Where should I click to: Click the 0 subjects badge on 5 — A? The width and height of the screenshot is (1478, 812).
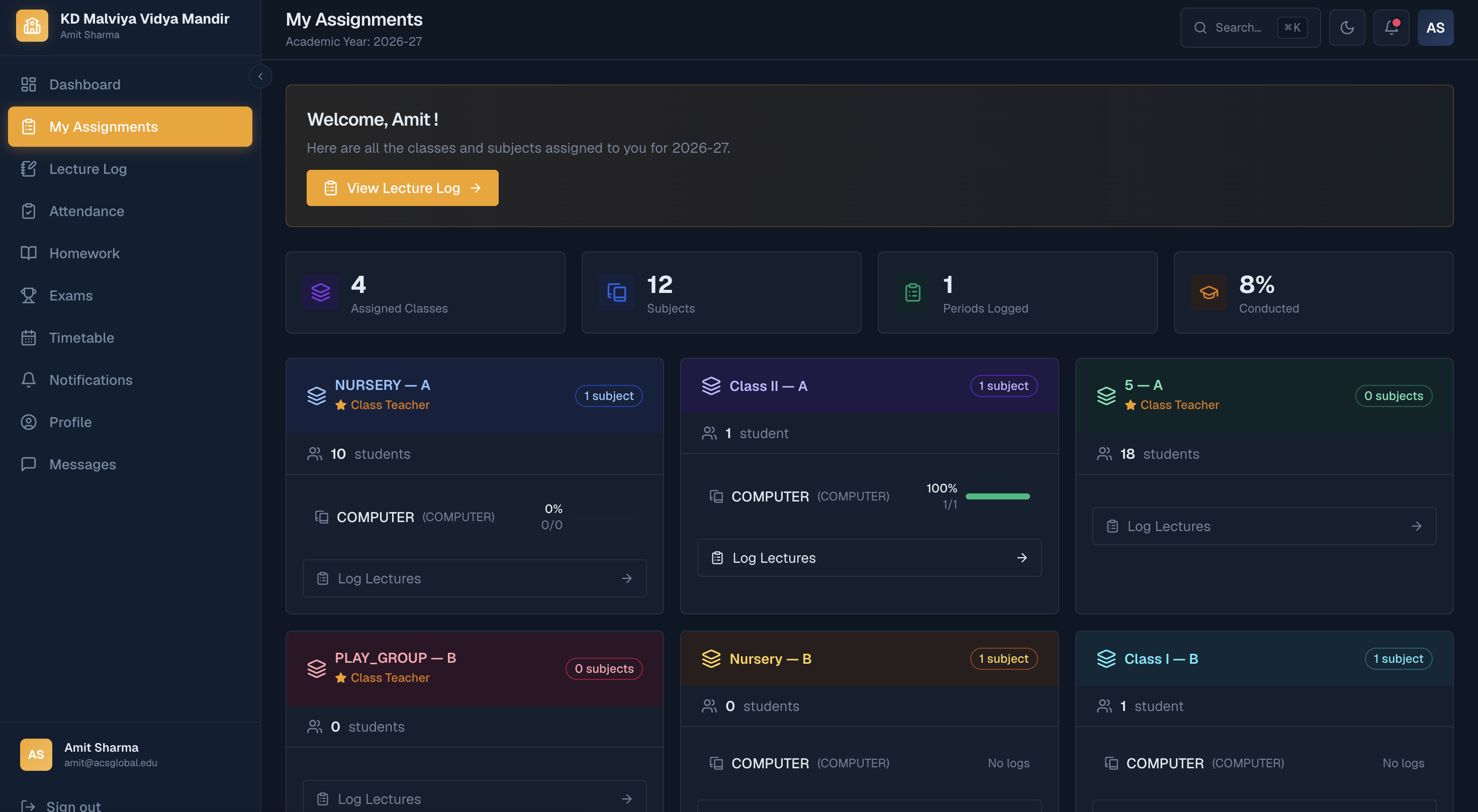point(1394,395)
